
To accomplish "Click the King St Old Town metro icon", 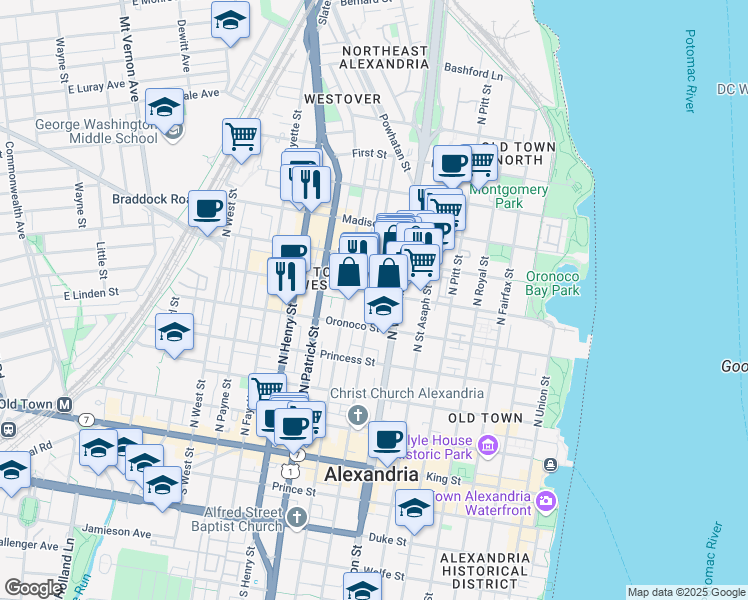I will click(x=65, y=405).
